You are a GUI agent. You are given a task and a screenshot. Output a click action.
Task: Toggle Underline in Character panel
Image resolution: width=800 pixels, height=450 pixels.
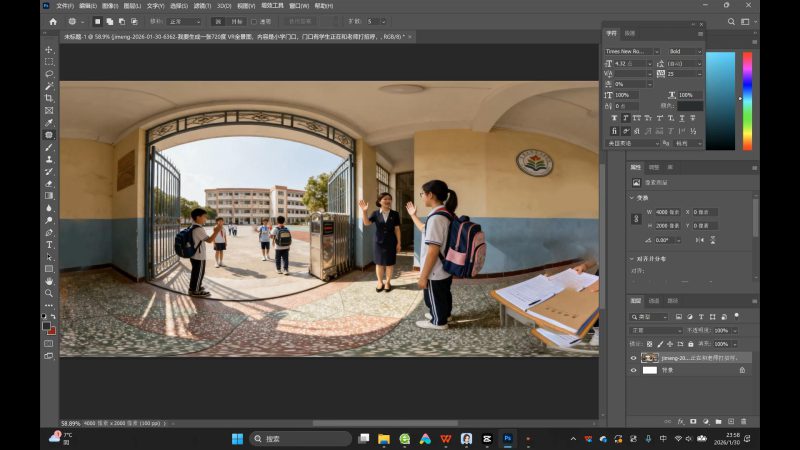[682, 118]
